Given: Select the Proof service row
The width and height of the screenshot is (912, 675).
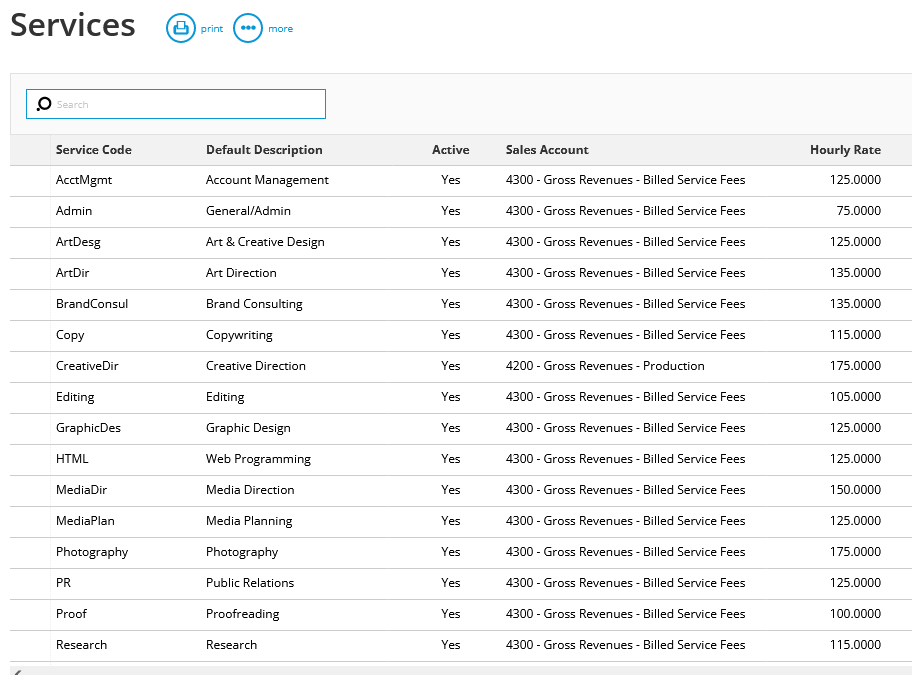Looking at the screenshot, I should [x=461, y=615].
